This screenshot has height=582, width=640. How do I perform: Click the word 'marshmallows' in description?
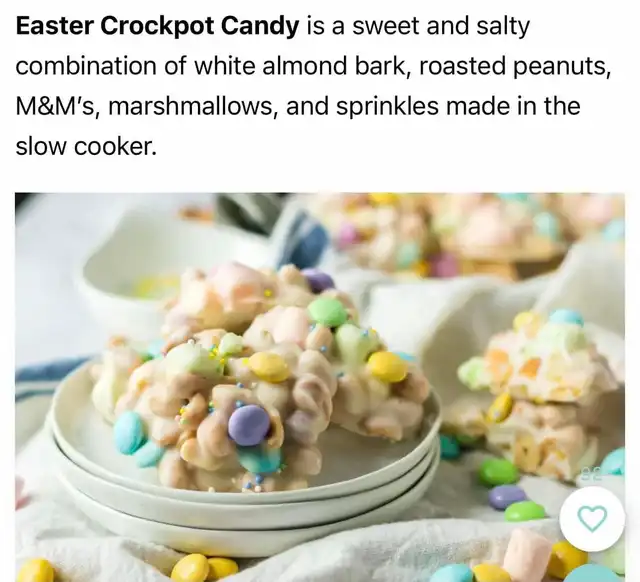click(189, 106)
